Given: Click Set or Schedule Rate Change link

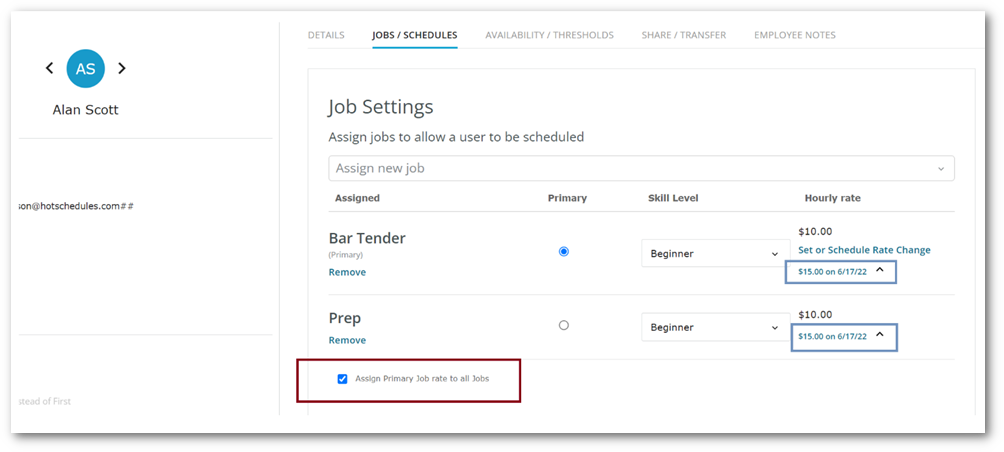Looking at the screenshot, I should click(x=864, y=250).
